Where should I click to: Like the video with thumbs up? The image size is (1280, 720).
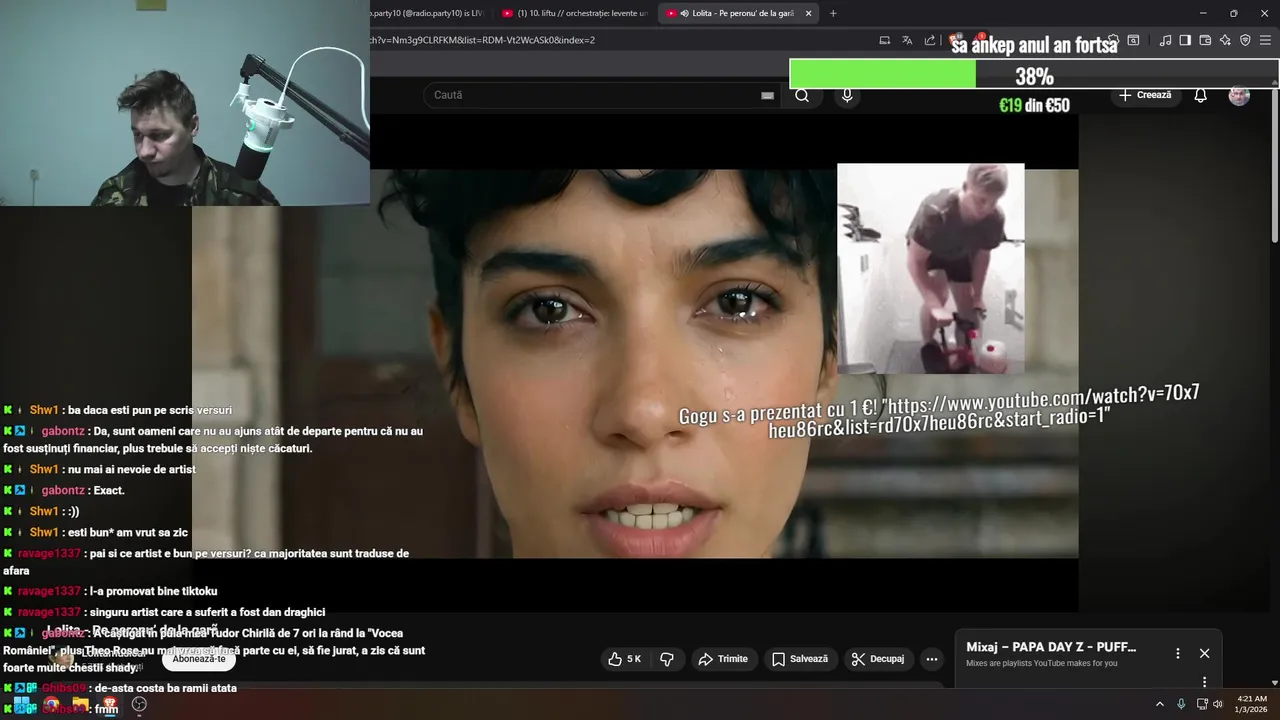coord(625,659)
